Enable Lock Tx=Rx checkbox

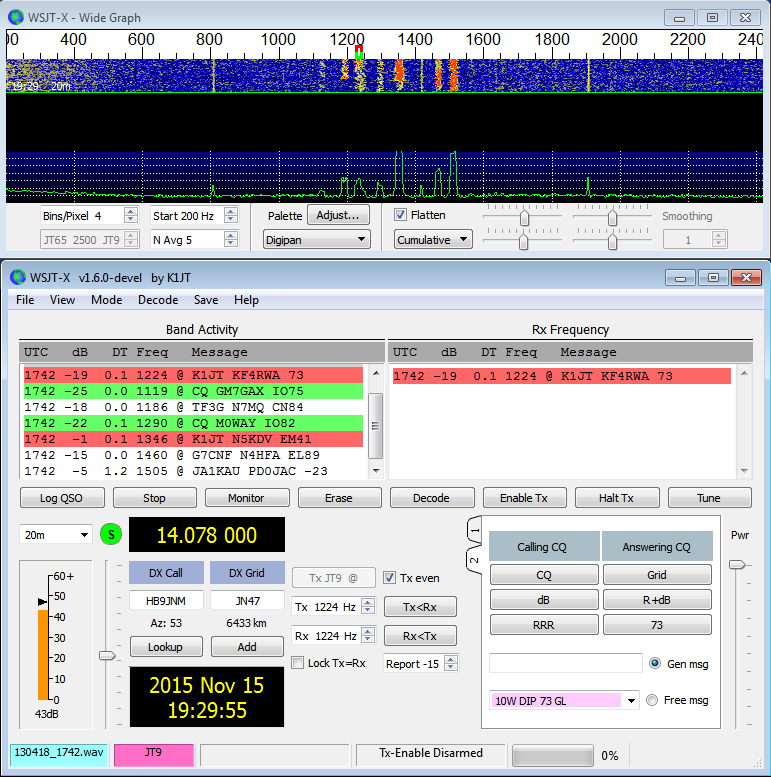pos(298,663)
